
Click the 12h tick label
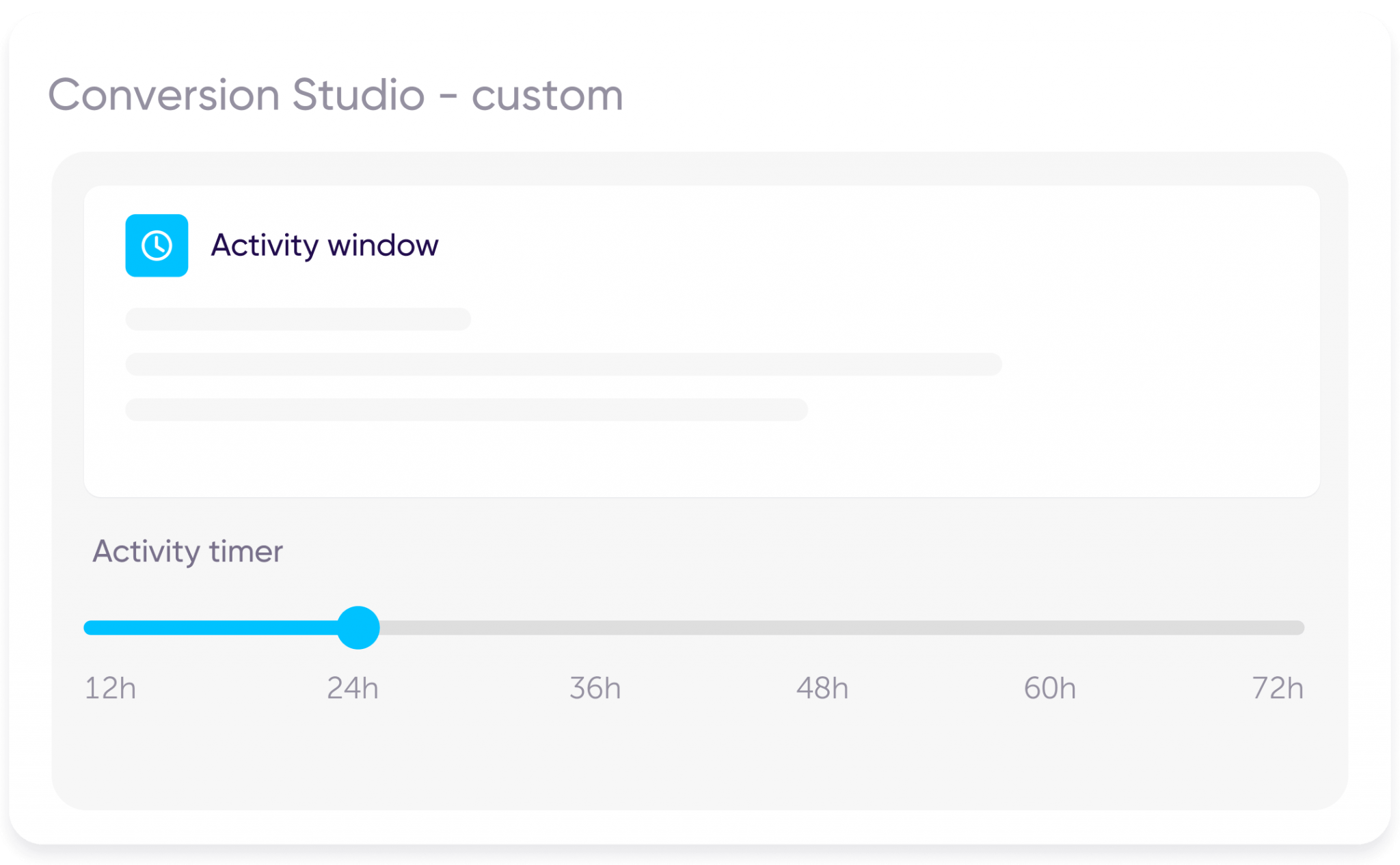[111, 689]
